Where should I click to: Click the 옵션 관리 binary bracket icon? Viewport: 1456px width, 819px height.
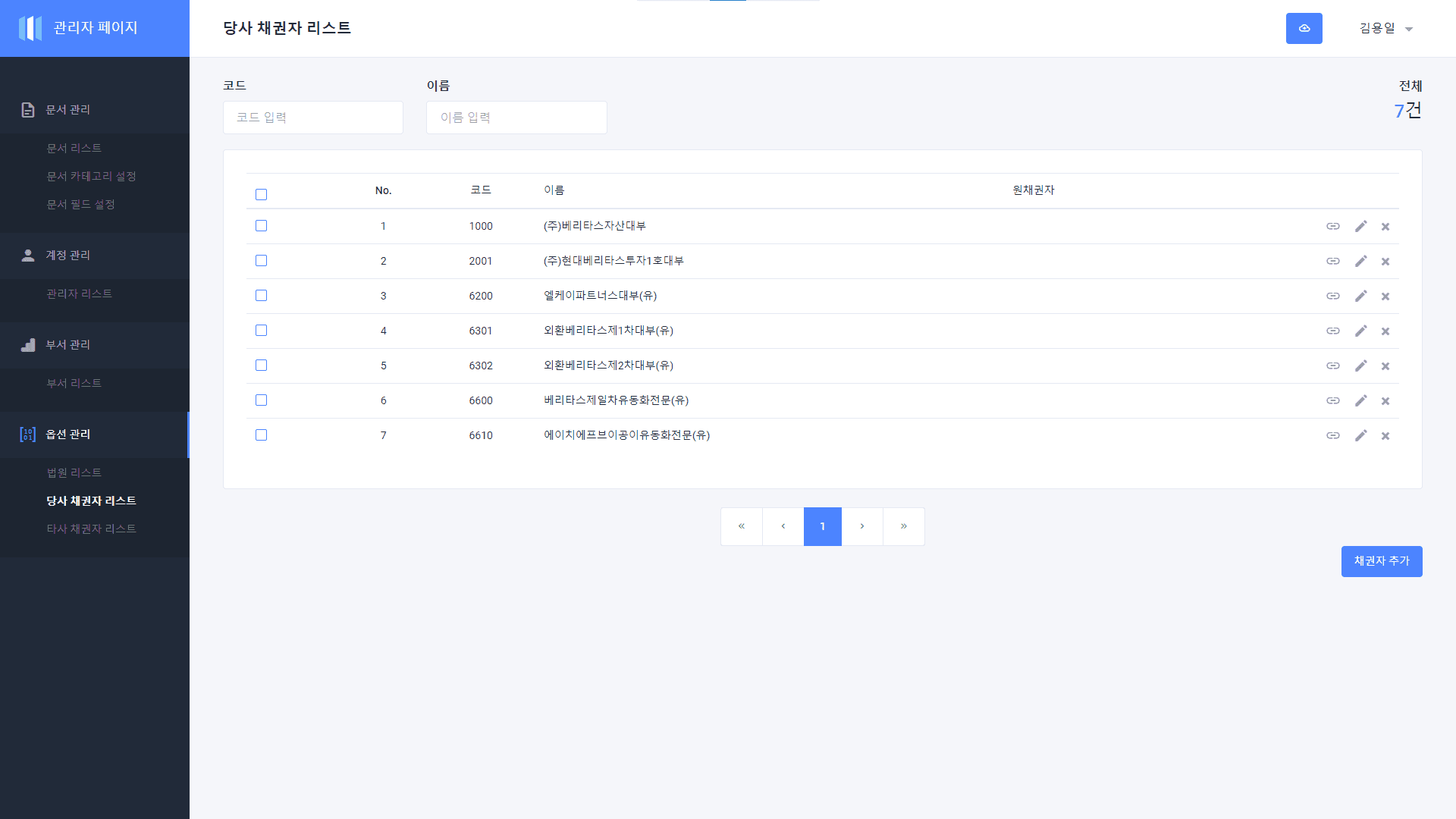(x=28, y=435)
